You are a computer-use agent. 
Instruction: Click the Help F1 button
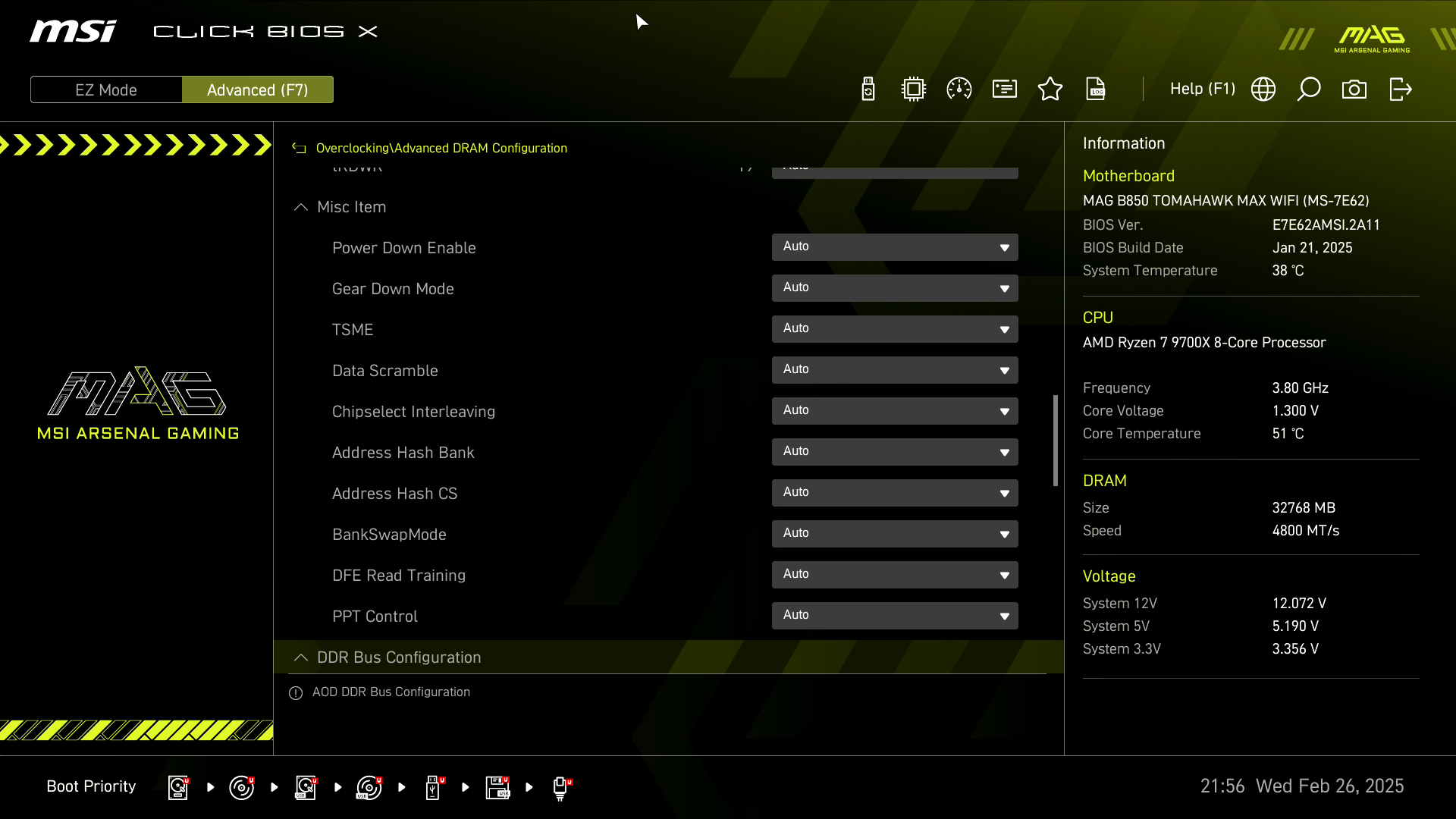pos(1203,89)
